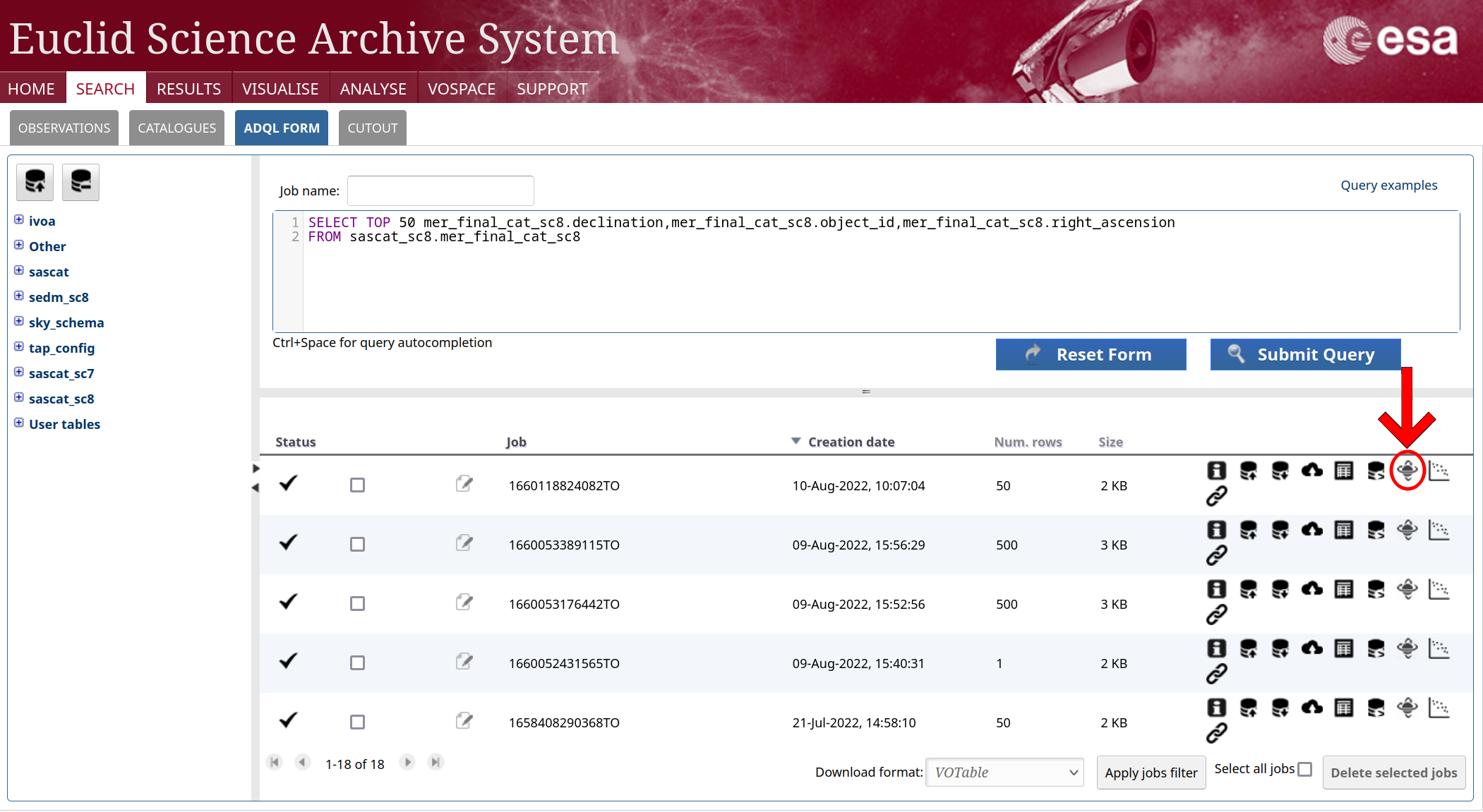Show results table for job 1660053176442TO

point(1344,589)
